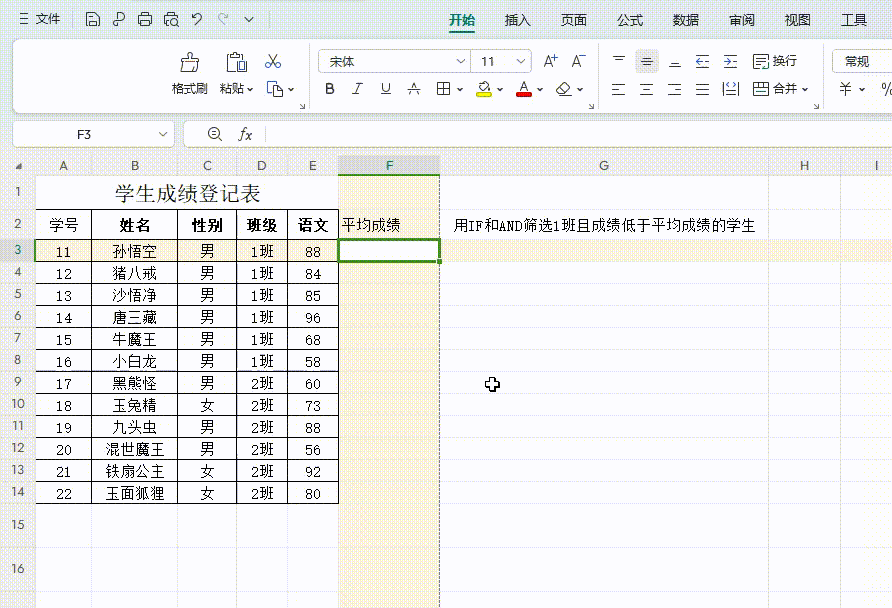
Task: Click the 合并 merge cells button
Action: pos(775,89)
